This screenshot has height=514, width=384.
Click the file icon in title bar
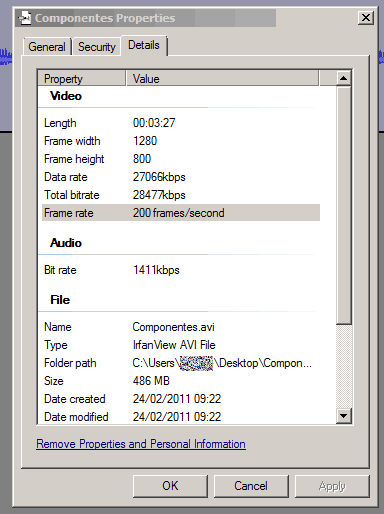tap(25, 18)
